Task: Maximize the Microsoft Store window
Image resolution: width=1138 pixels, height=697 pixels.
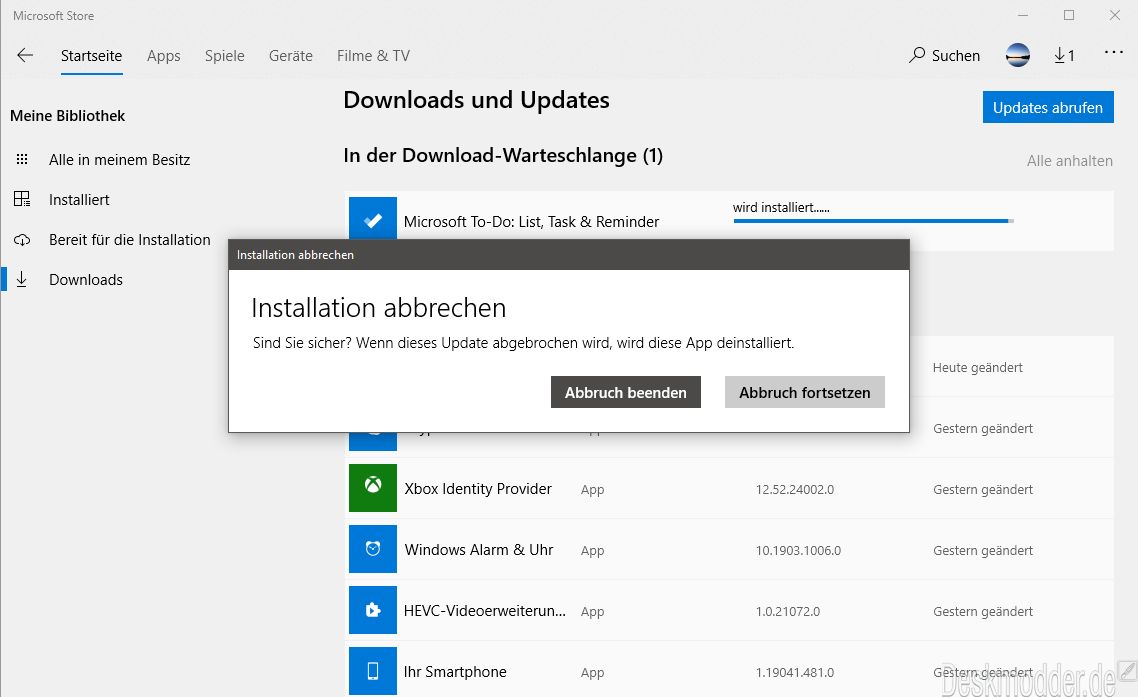Action: (x=1069, y=15)
